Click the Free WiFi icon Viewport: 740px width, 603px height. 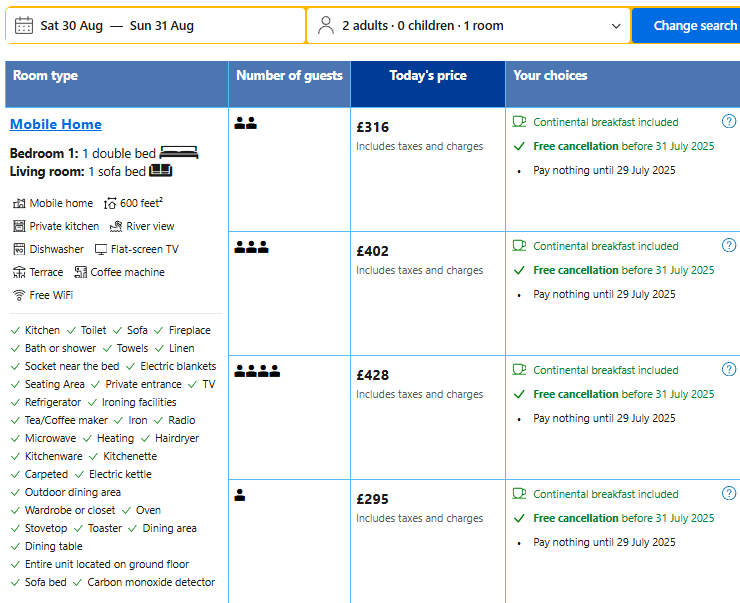(19, 295)
